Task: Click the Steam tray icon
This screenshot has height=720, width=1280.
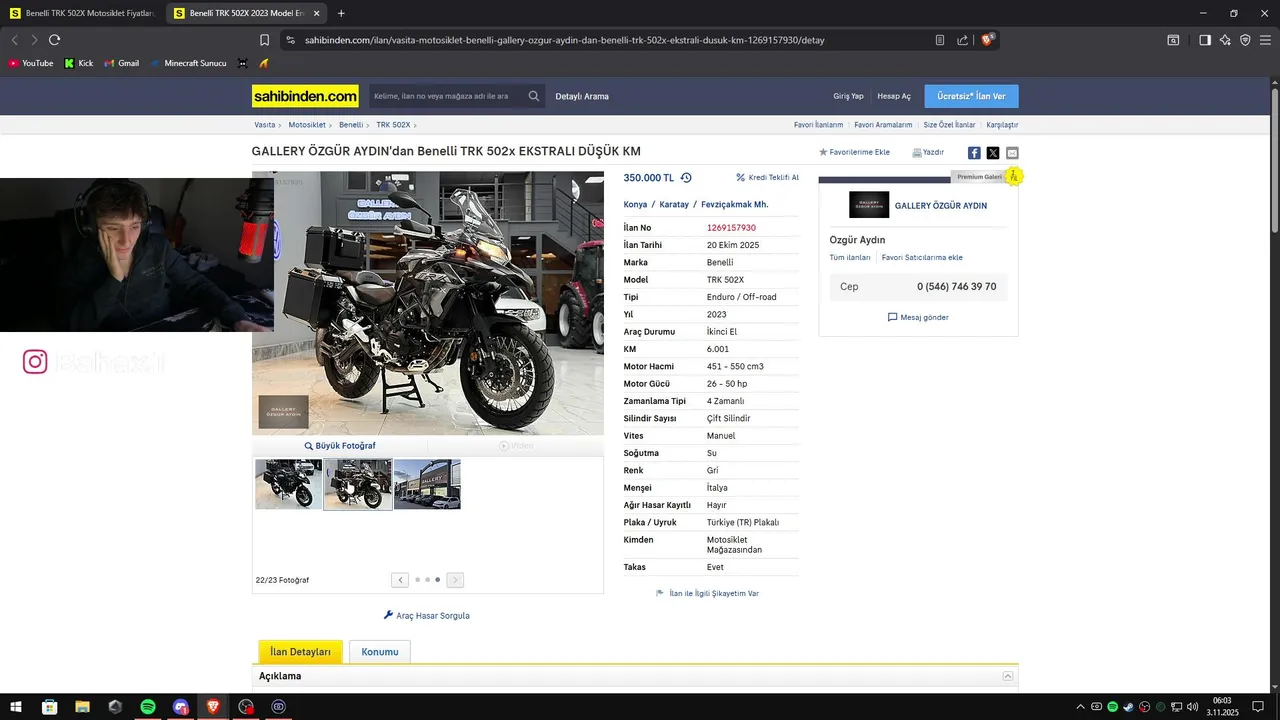Action: pos(1128,707)
